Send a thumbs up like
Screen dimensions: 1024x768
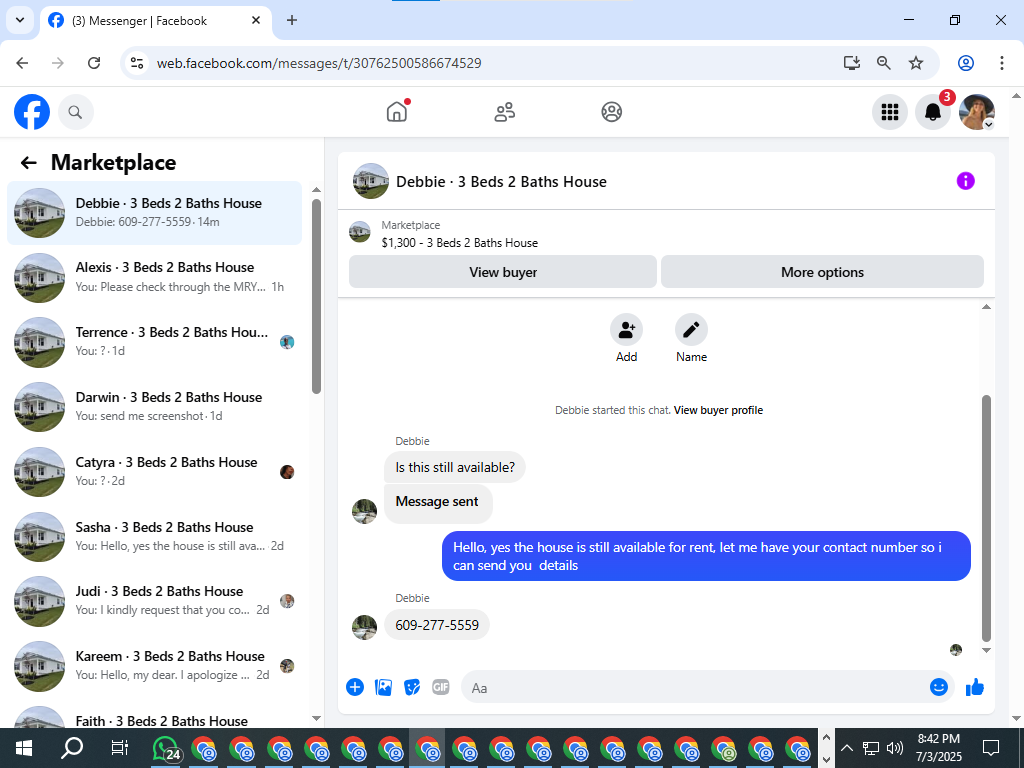pos(975,687)
